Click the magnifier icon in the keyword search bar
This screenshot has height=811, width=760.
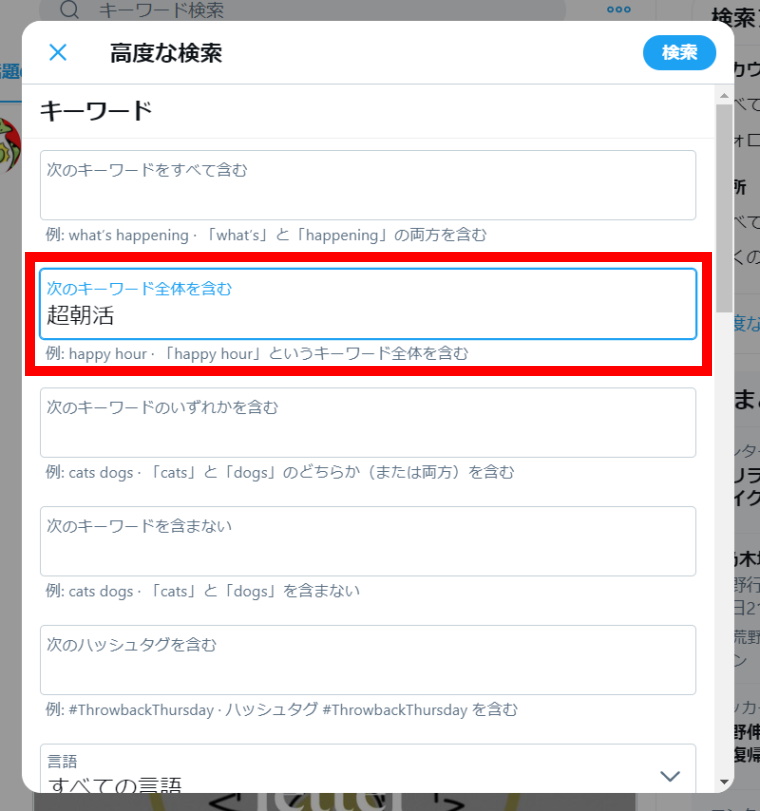69,9
